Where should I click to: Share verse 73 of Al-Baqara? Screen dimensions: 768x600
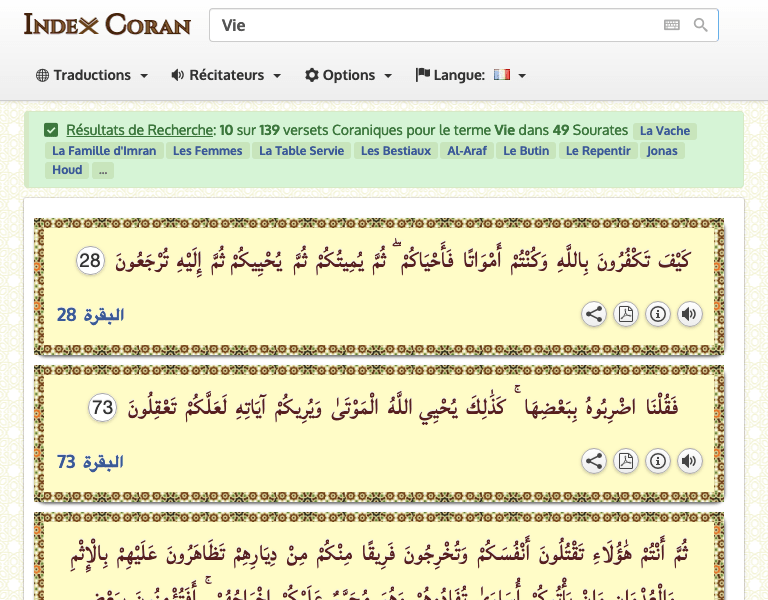click(x=594, y=461)
